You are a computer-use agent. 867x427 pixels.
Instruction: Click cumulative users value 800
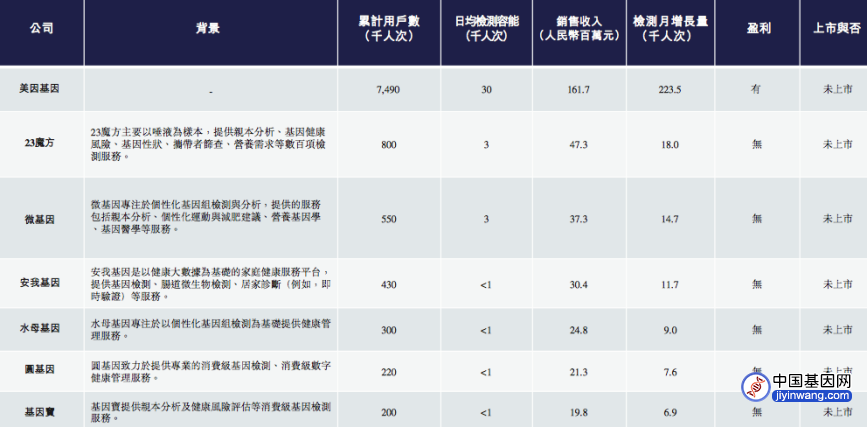click(x=389, y=145)
